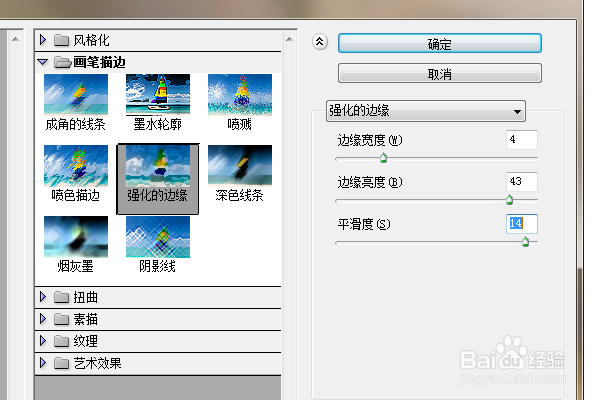Expand the 纹理 folder triangle
Screen dimensions: 600x400
pyautogui.click(x=43, y=341)
